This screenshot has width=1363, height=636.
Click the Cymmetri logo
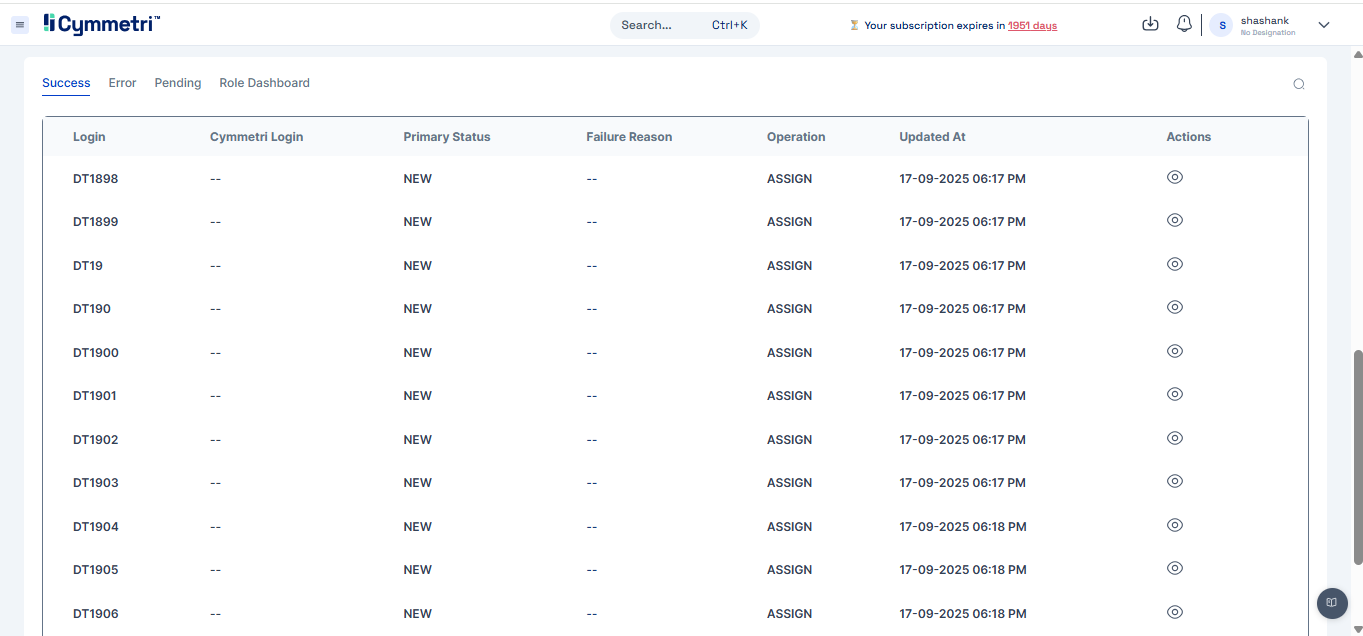pyautogui.click(x=102, y=24)
